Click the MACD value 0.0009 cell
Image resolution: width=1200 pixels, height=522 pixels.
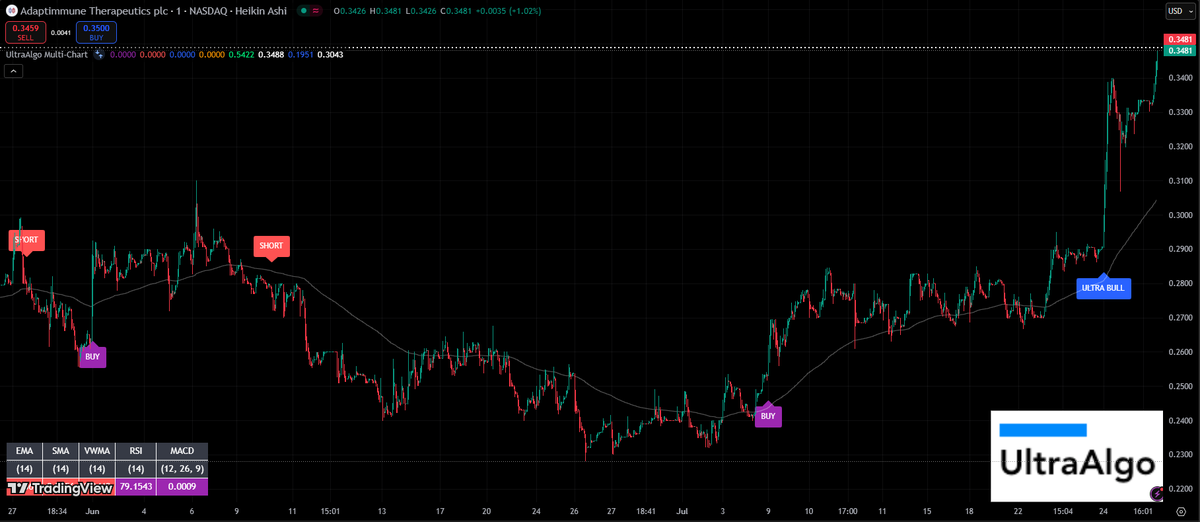pos(182,486)
